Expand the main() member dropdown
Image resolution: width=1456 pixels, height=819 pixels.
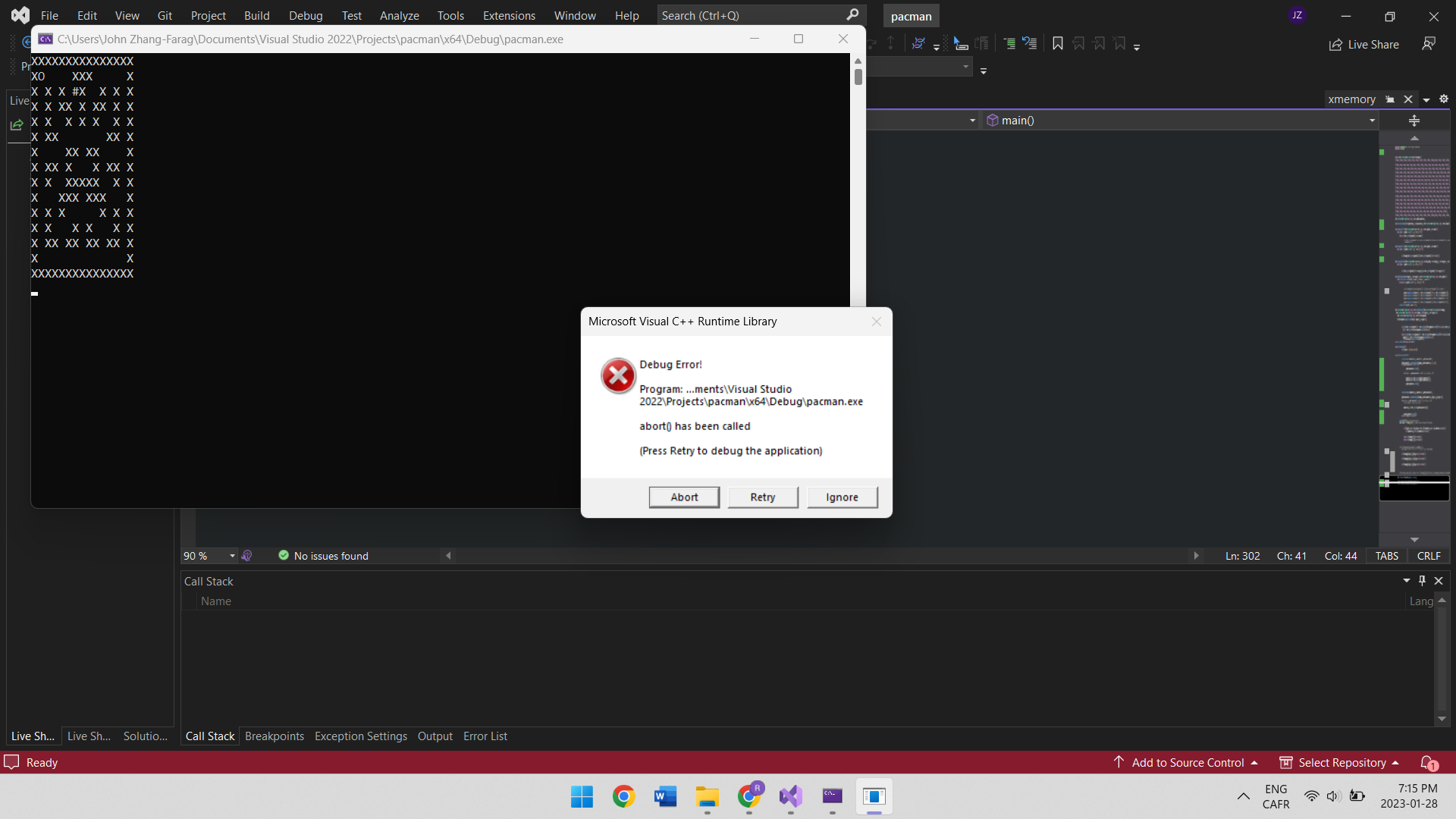click(1372, 121)
